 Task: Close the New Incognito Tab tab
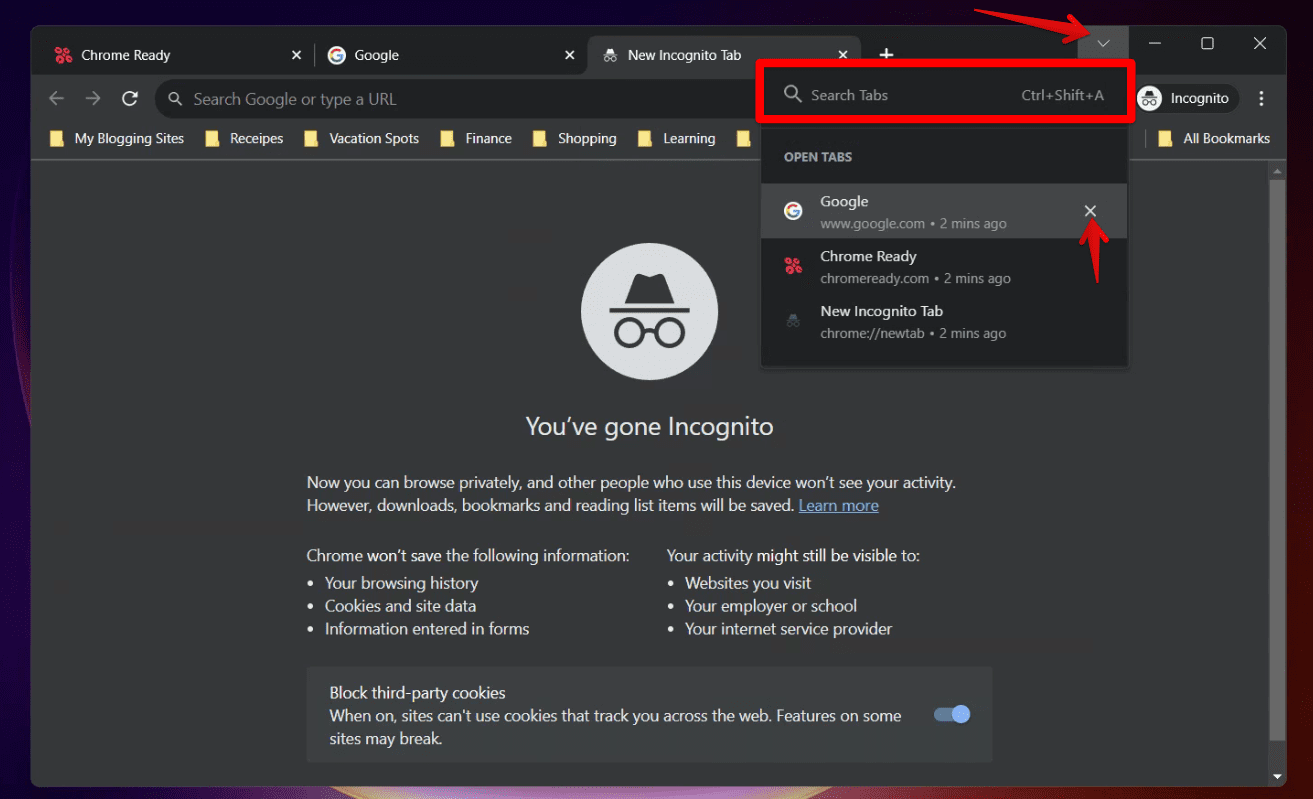[x=843, y=55]
